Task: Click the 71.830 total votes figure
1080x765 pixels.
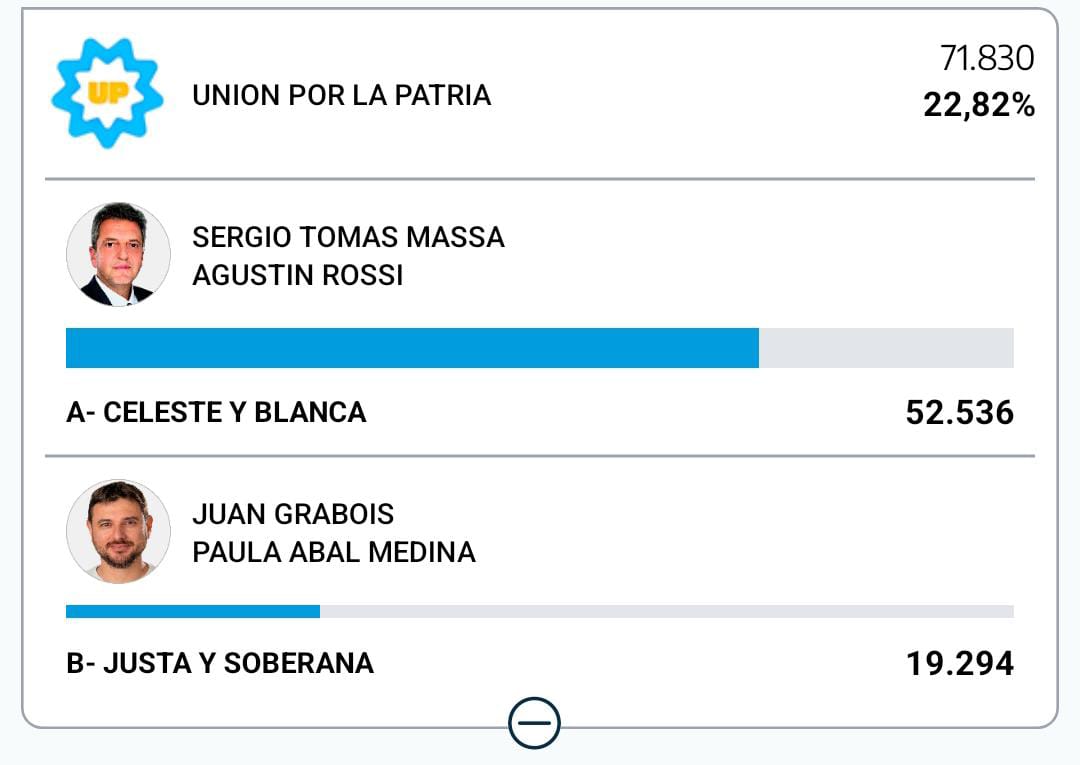Action: tap(986, 59)
